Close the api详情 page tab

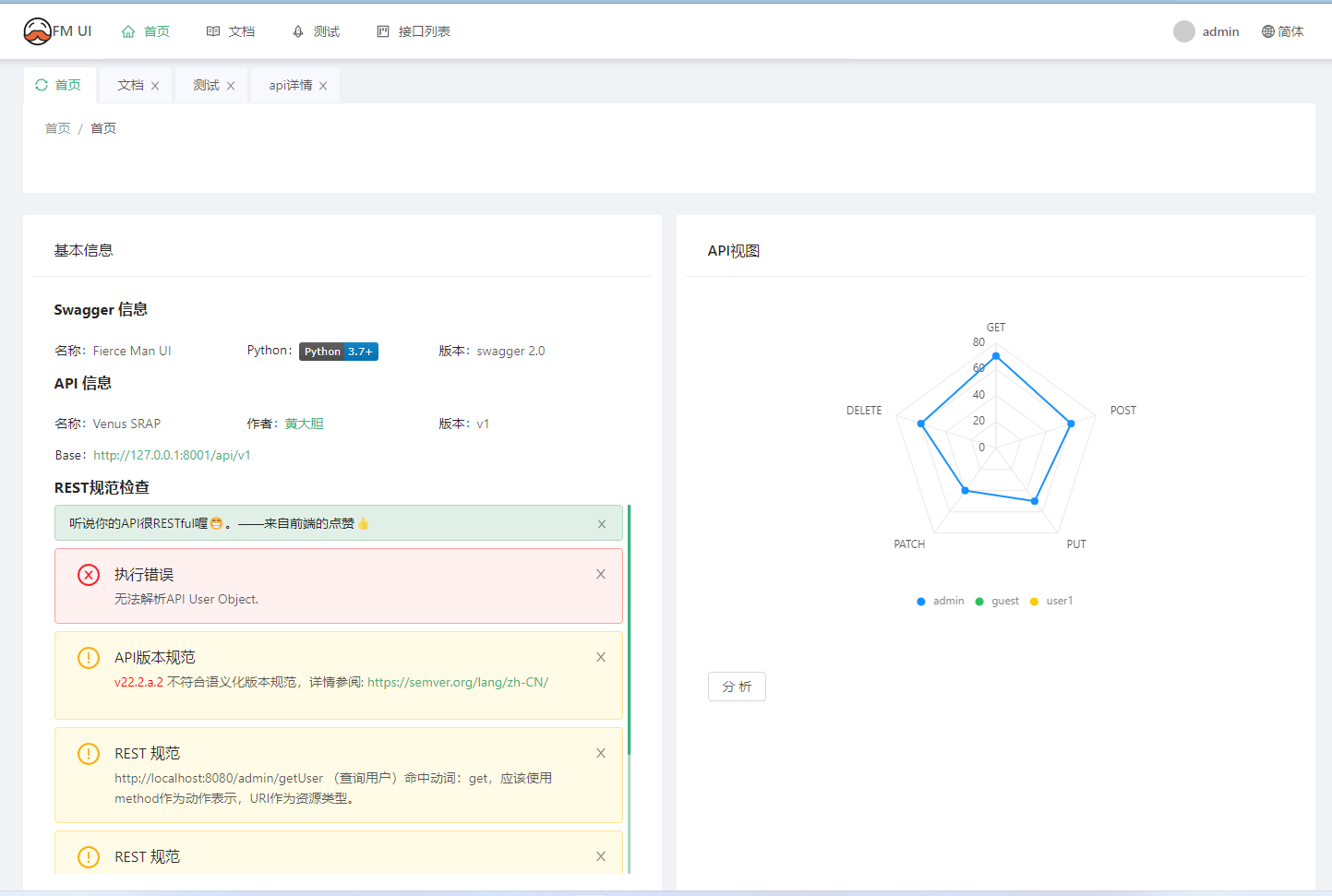(x=323, y=86)
